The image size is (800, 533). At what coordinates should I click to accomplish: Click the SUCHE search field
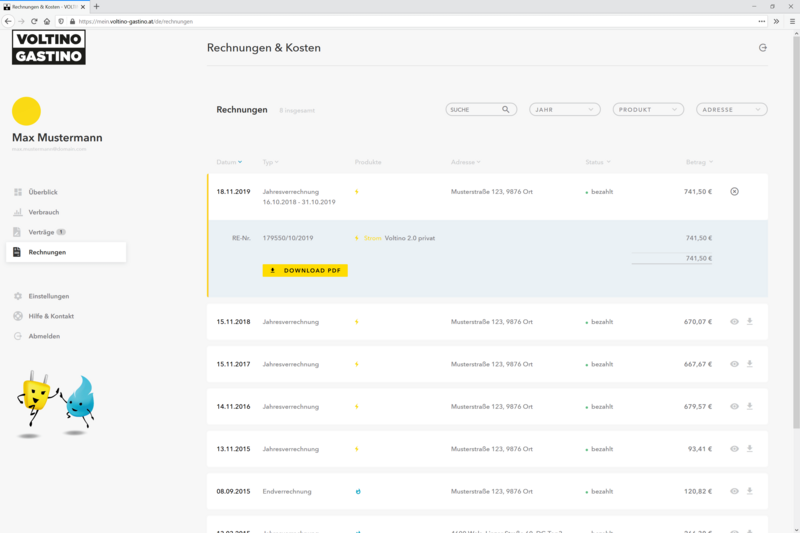481,110
